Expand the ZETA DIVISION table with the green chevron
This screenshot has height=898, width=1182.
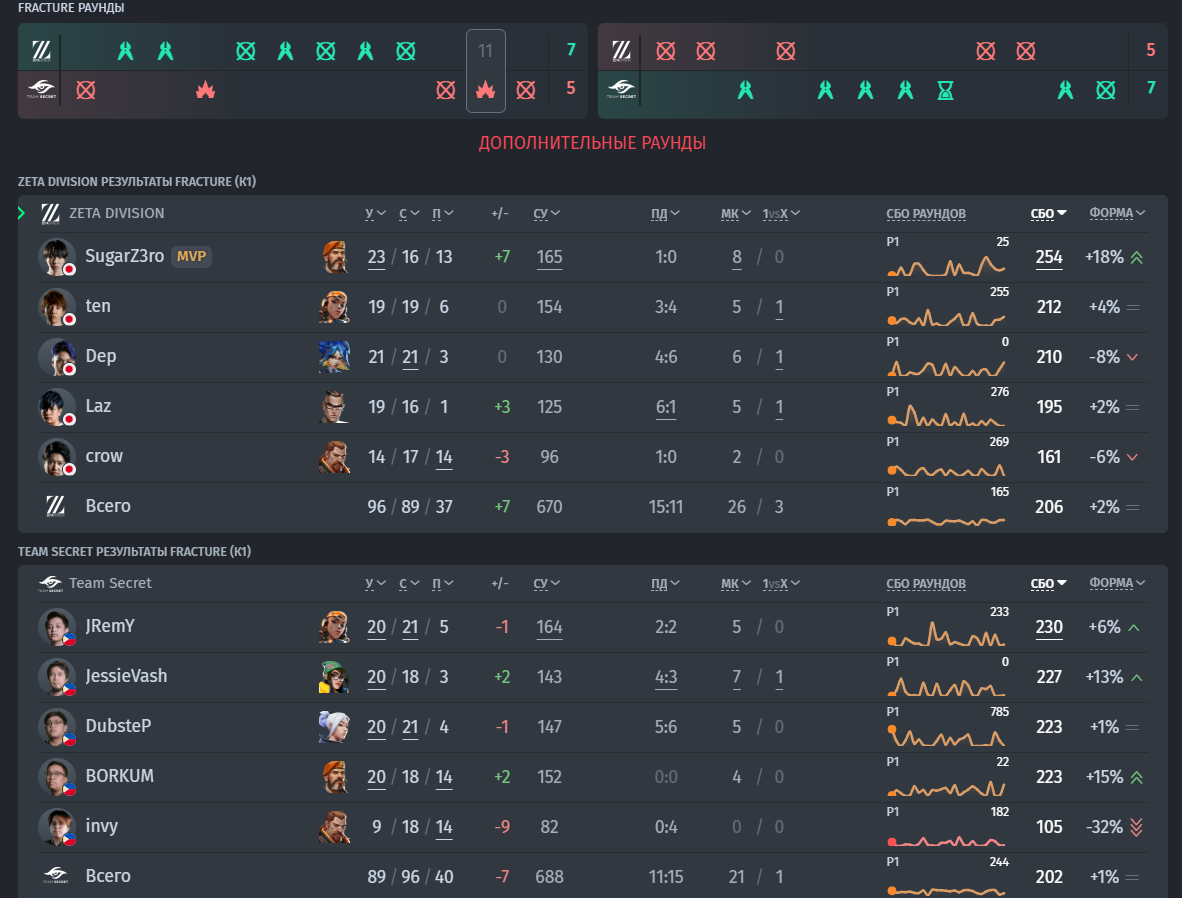[x=22, y=213]
